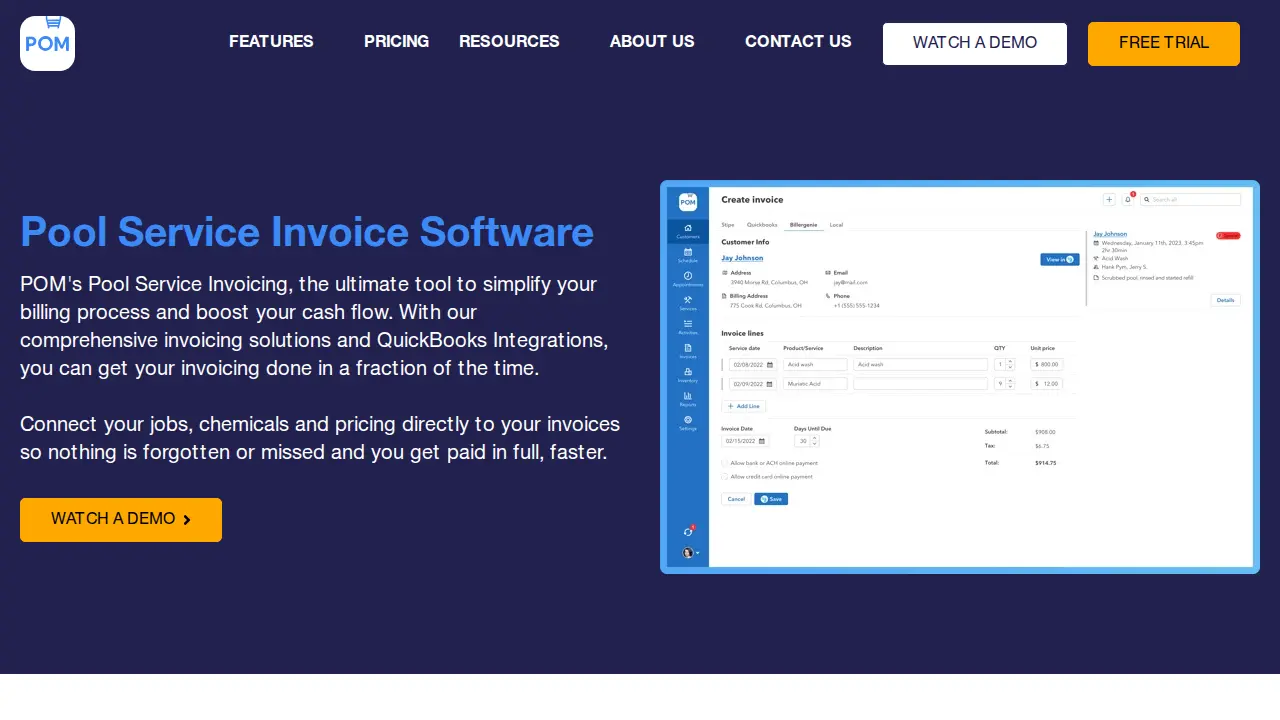
Task: Click the sync icon with red badge
Action: tap(688, 531)
